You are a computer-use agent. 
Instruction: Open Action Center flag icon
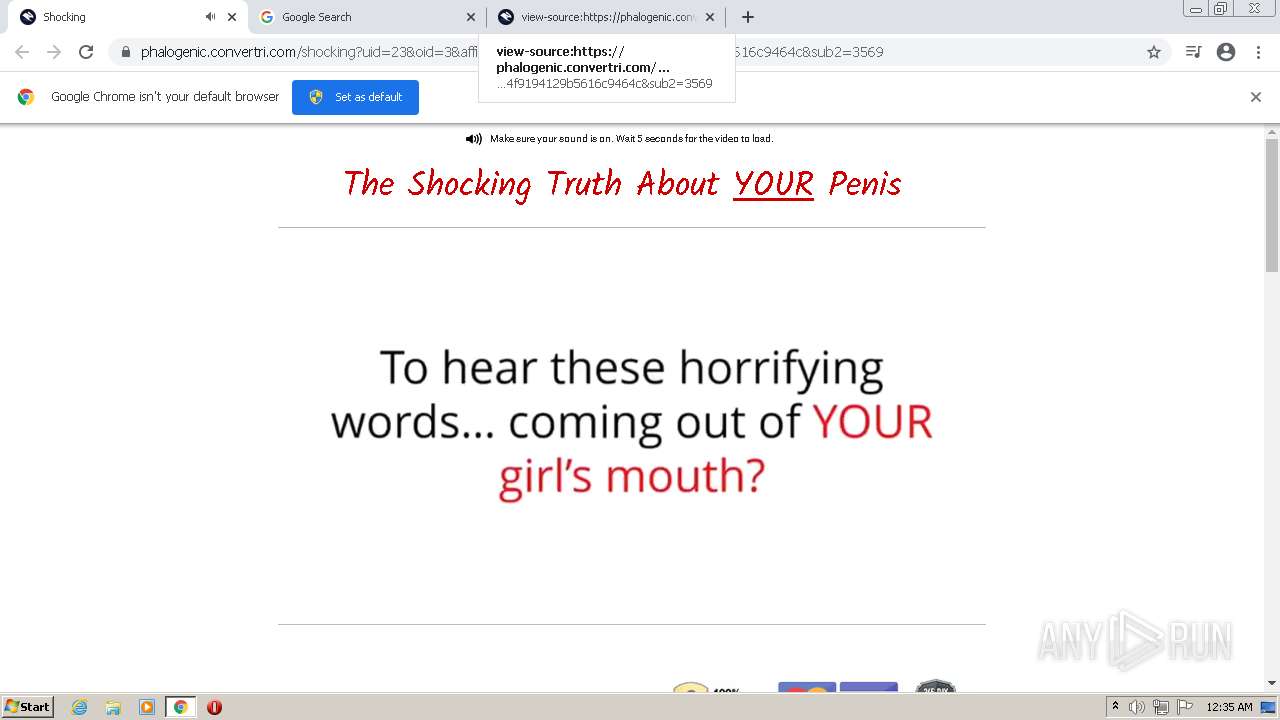coord(1184,707)
